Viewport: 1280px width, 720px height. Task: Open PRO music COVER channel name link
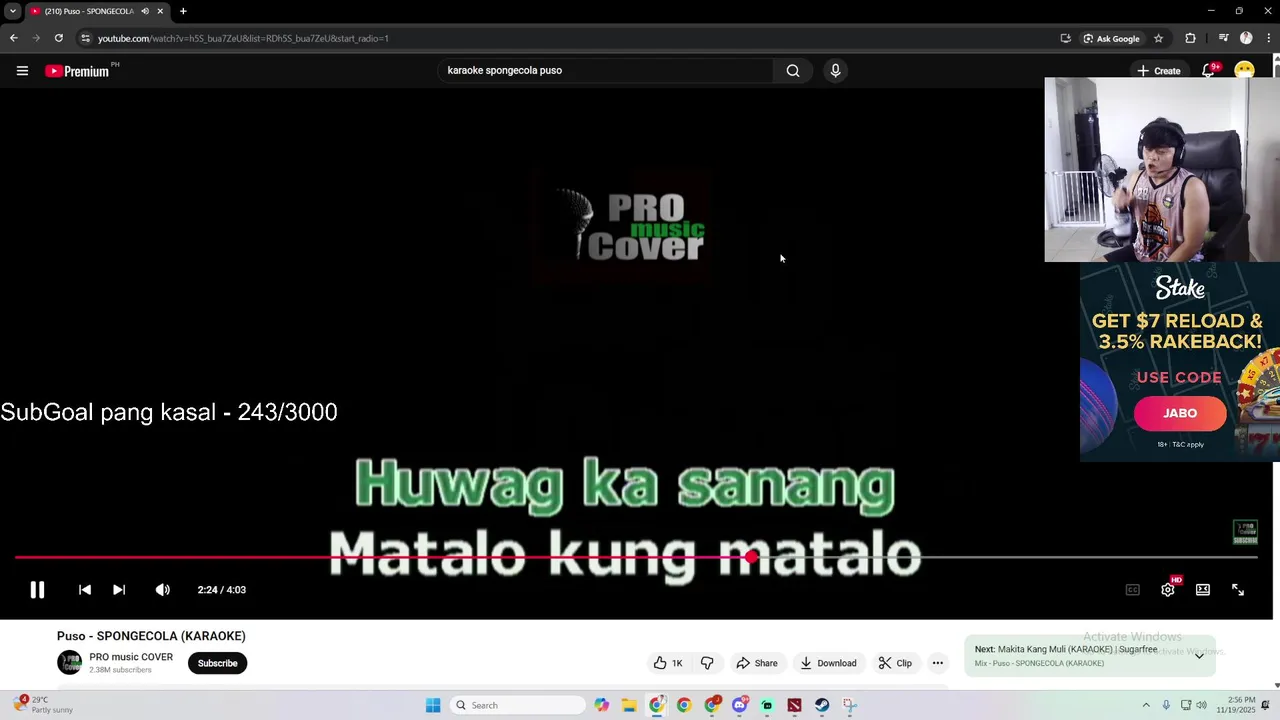pyautogui.click(x=131, y=657)
